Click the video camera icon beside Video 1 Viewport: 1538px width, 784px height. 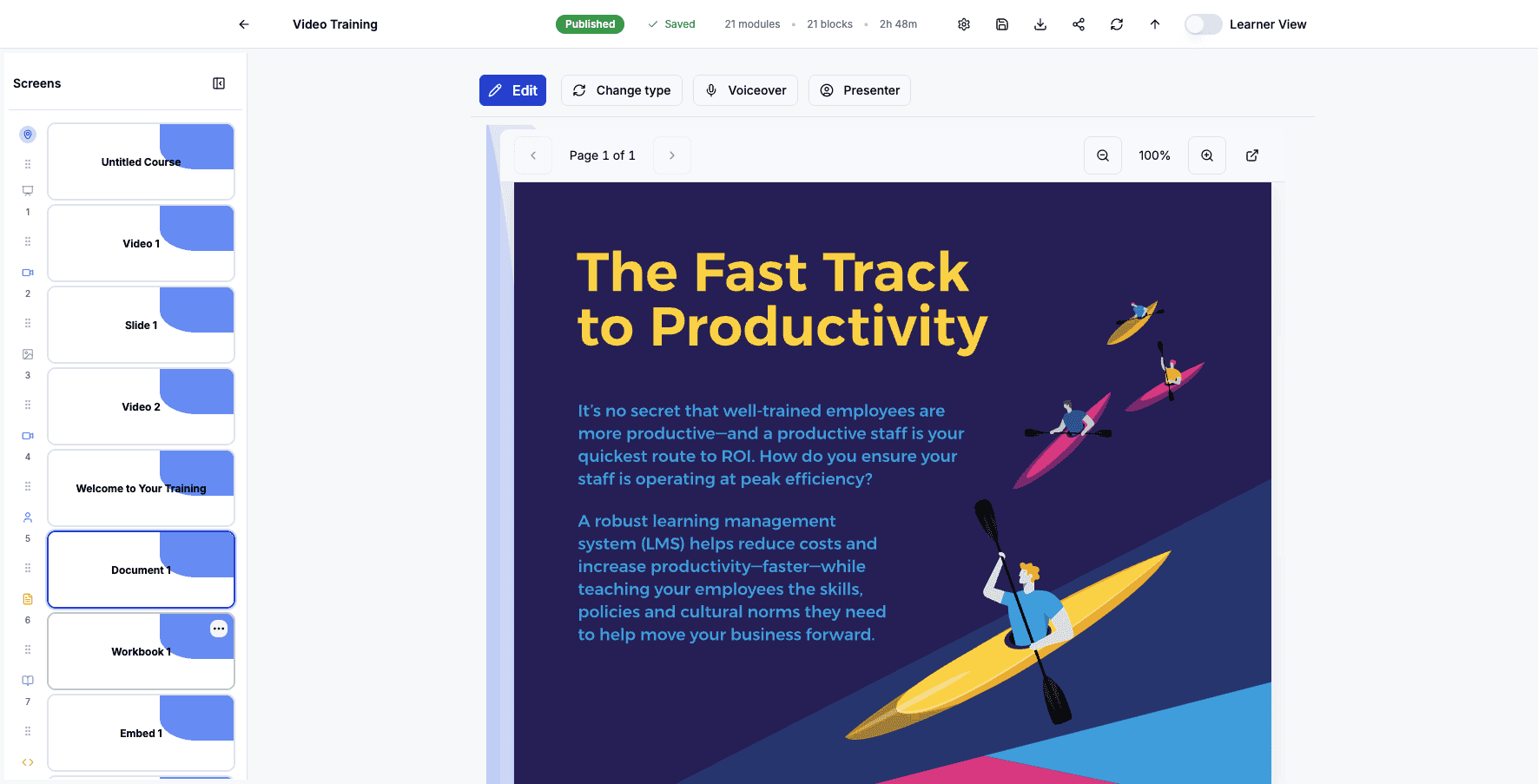[27, 272]
